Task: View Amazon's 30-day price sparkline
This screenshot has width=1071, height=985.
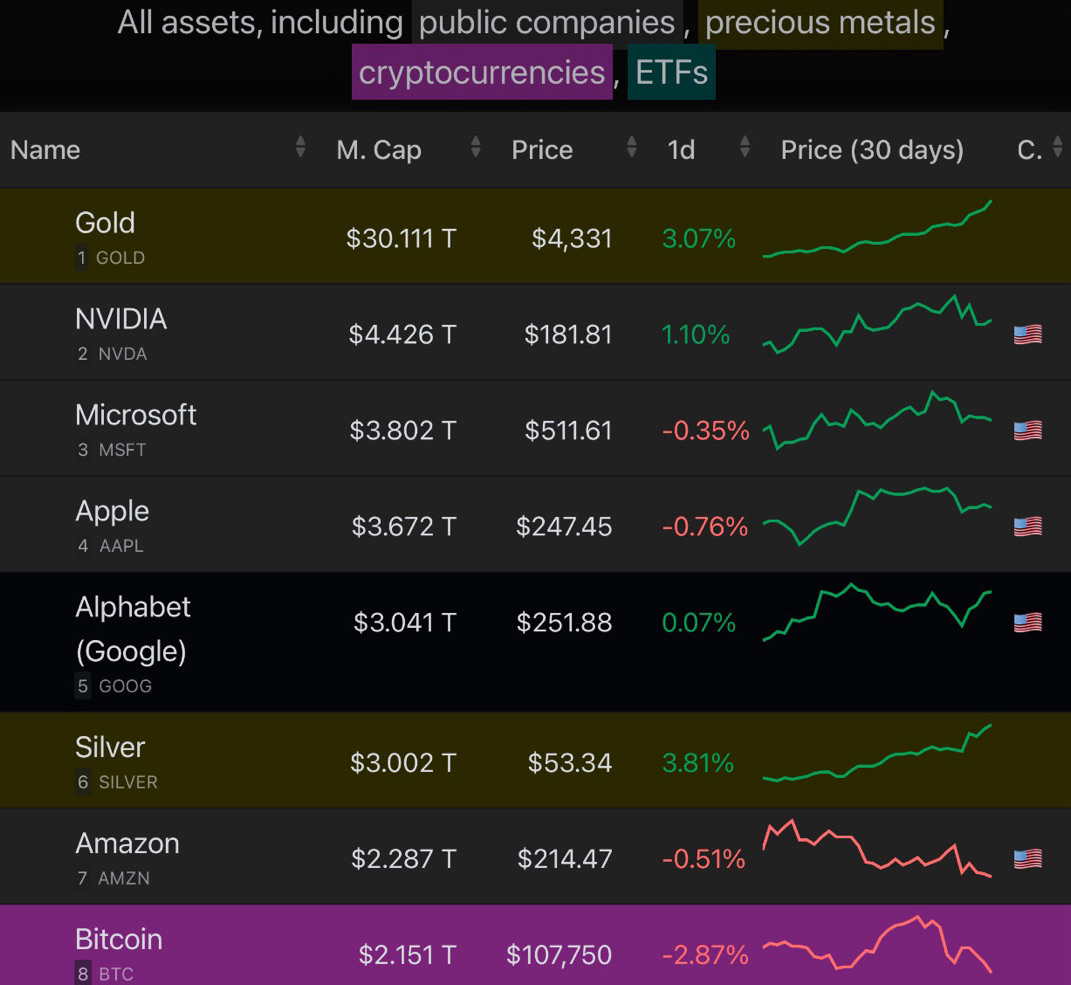Action: [x=877, y=850]
